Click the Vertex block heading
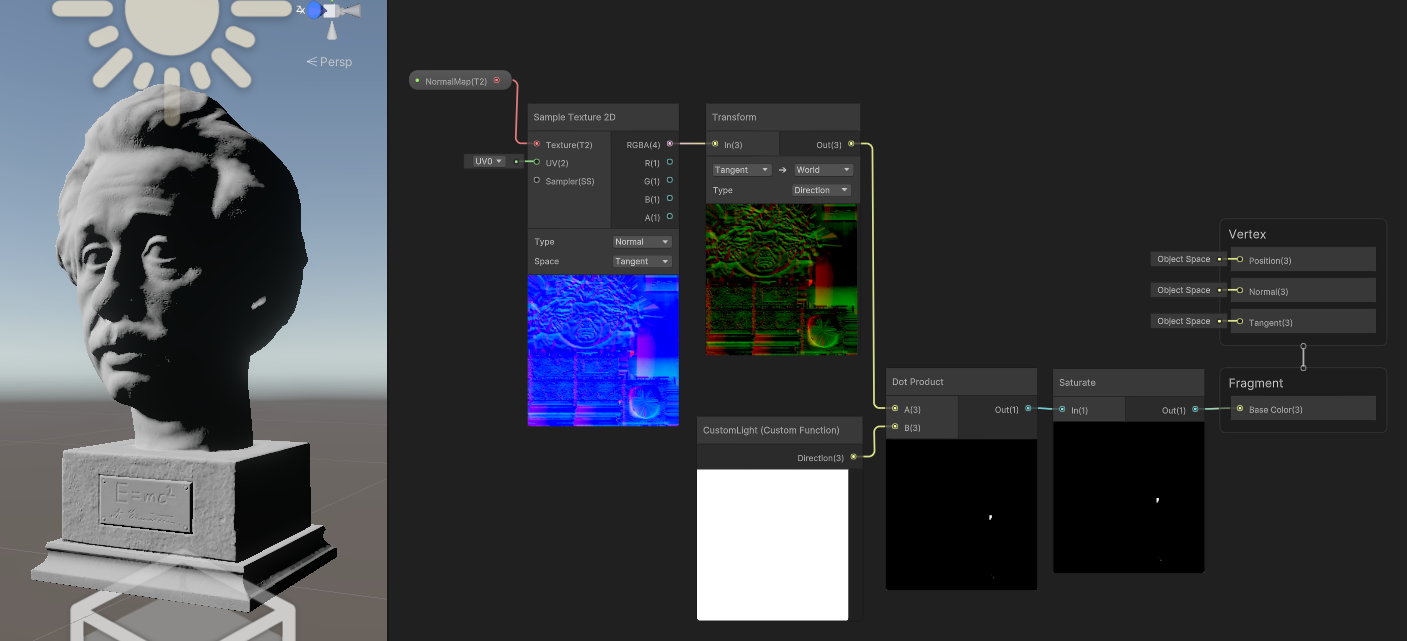This screenshot has width=1407, height=641. coord(1247,234)
